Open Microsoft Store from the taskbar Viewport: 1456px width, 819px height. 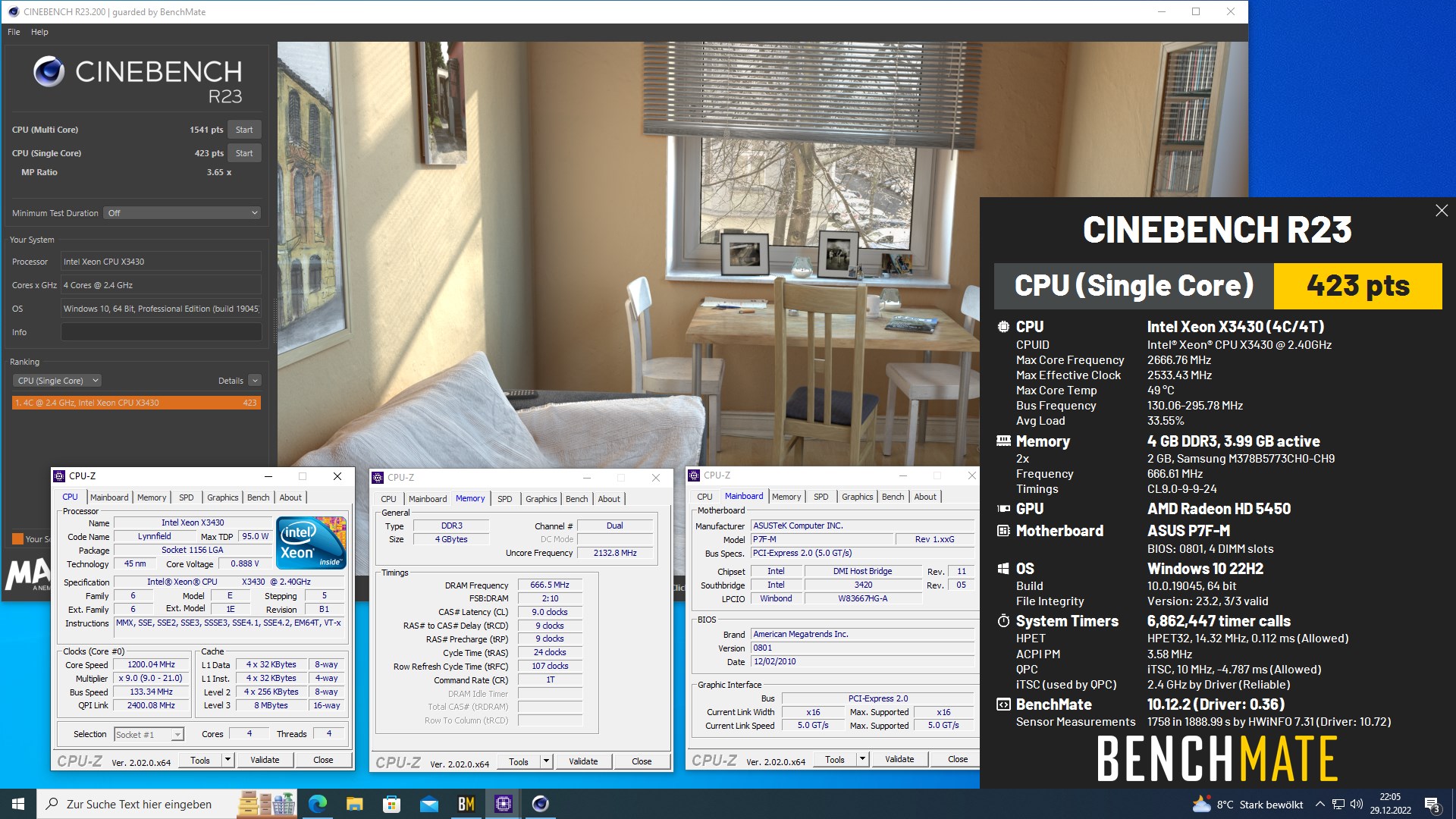(x=391, y=804)
